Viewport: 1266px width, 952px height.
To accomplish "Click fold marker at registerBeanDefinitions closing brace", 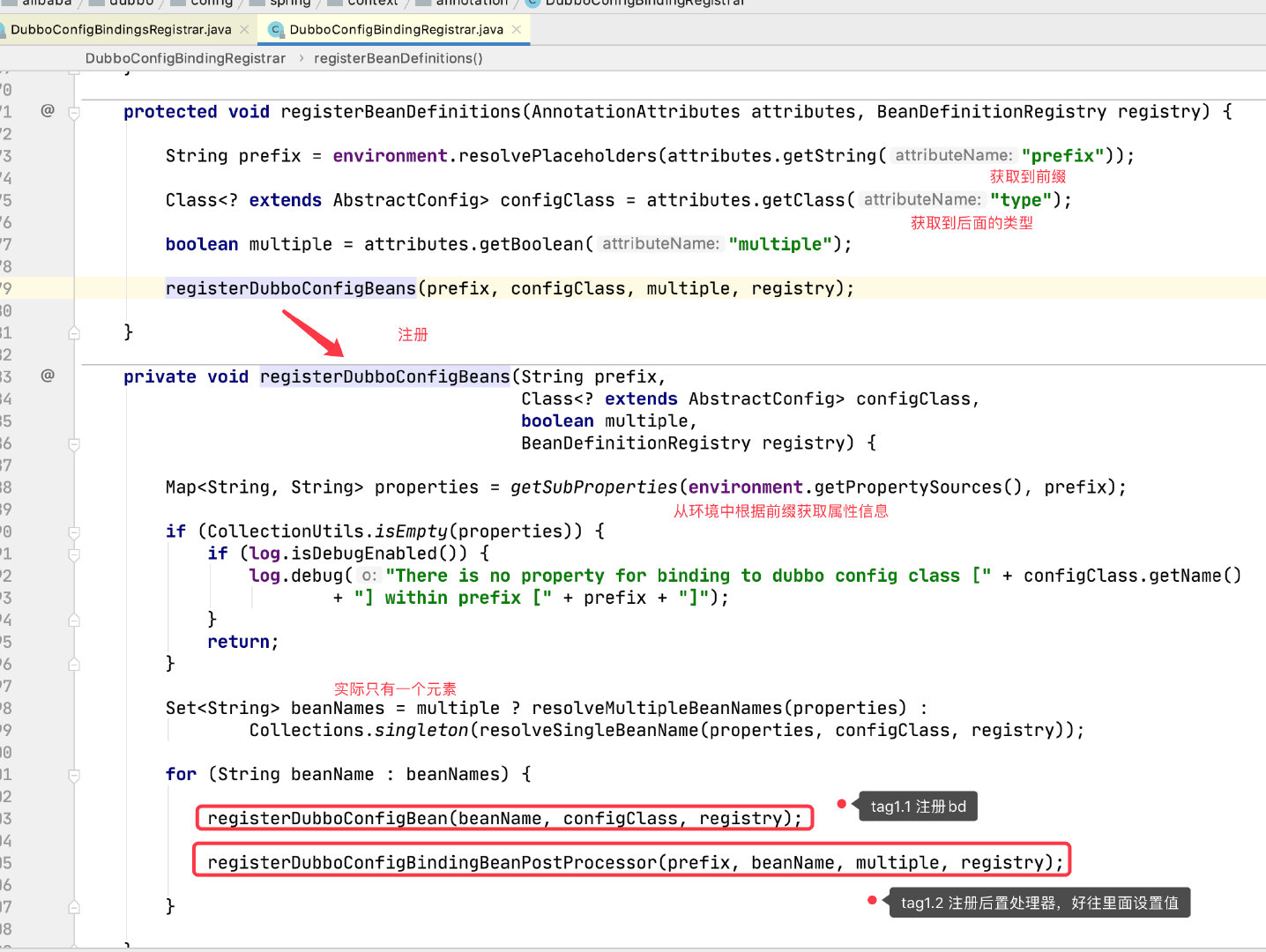I will pyautogui.click(x=74, y=333).
